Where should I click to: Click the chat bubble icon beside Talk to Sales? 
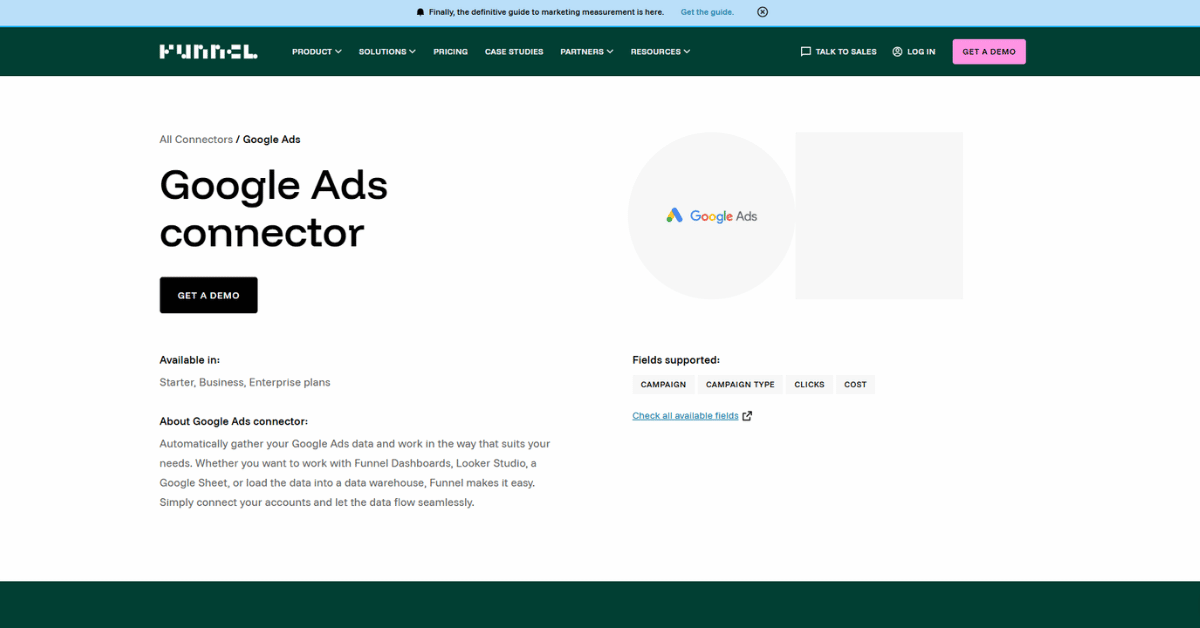point(806,51)
